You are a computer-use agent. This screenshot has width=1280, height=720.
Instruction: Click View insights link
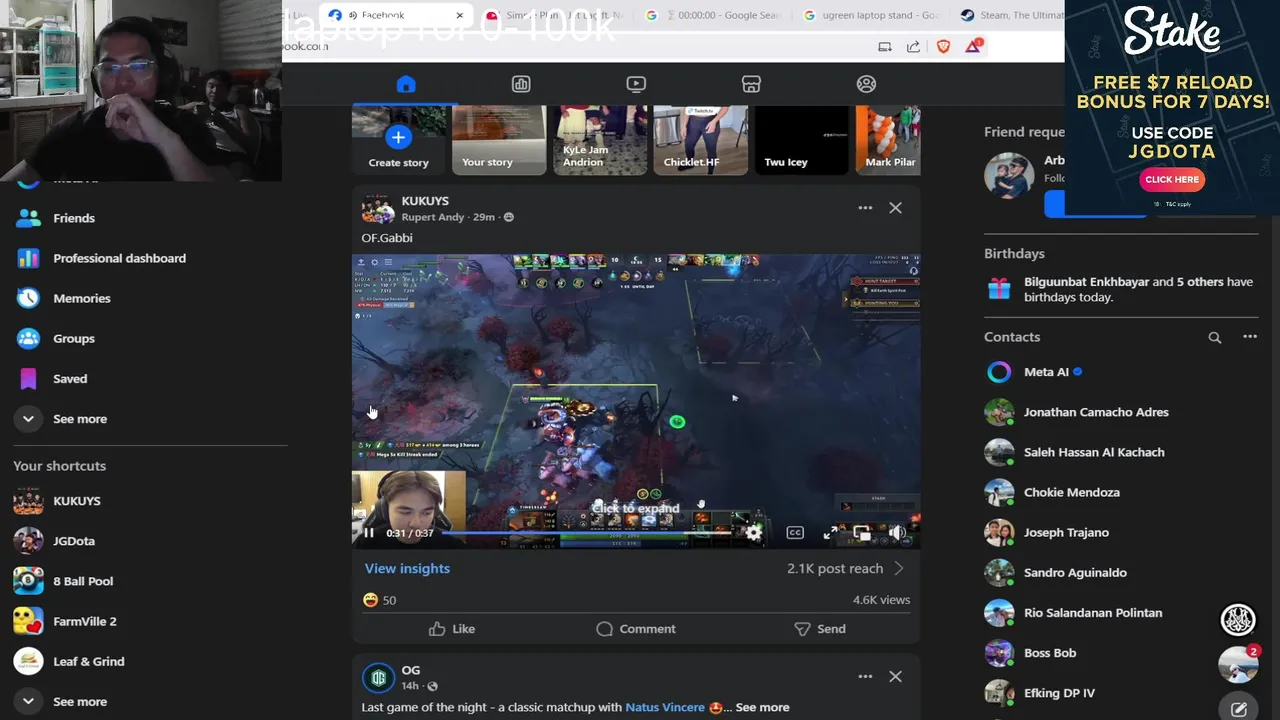(x=407, y=568)
